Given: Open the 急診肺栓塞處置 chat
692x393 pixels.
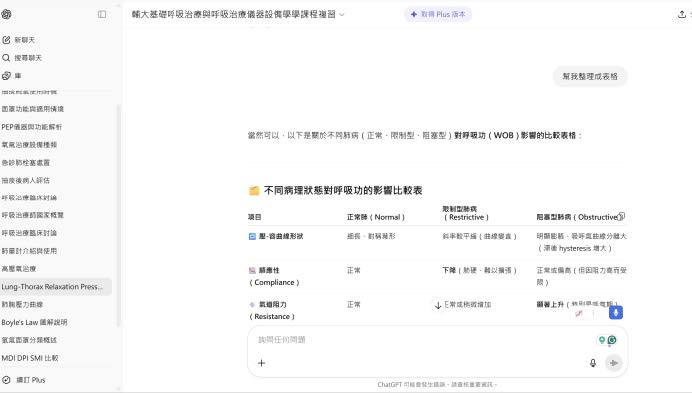Looking at the screenshot, I should tap(26, 162).
